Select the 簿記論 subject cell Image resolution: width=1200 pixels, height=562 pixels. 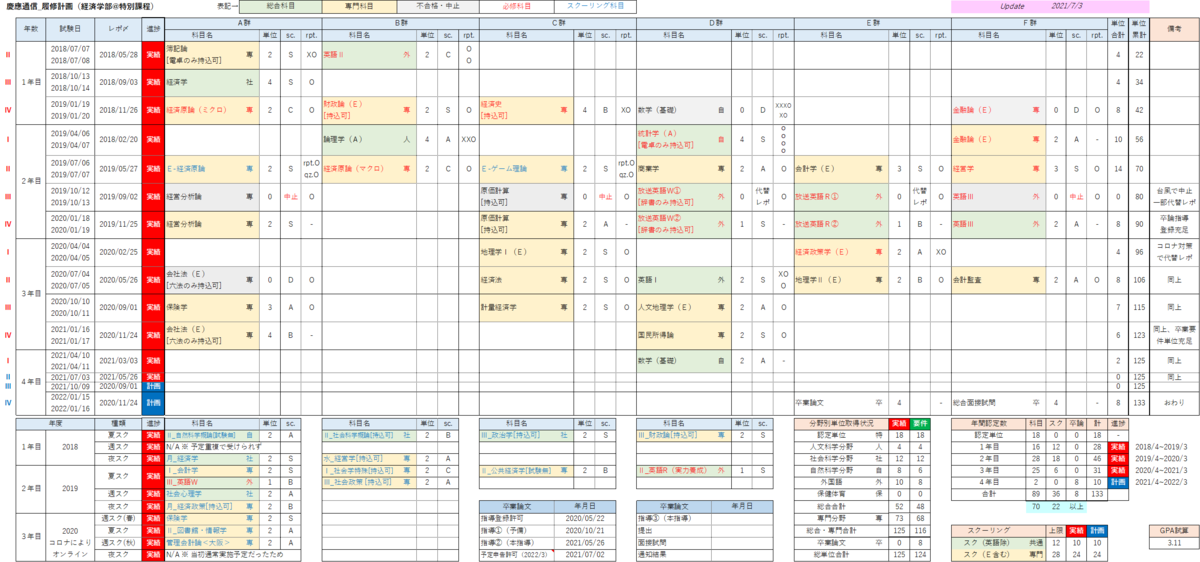(x=211, y=53)
